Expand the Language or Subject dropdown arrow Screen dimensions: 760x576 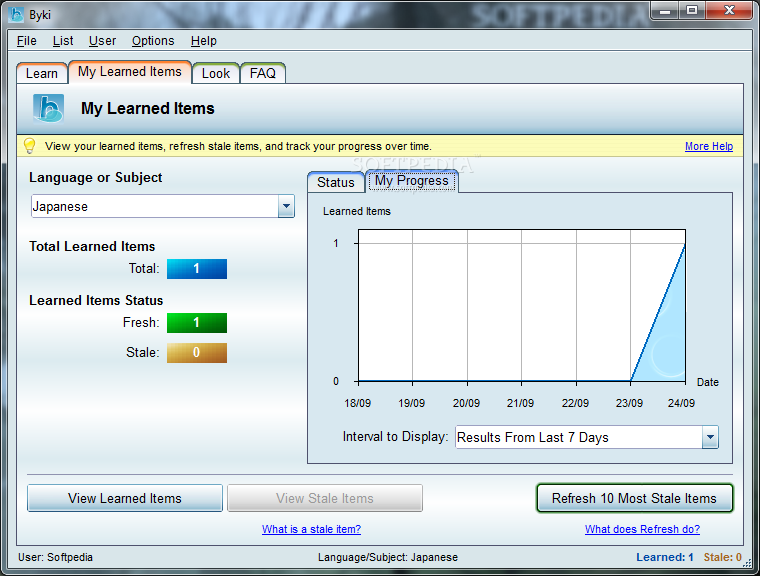click(x=286, y=207)
